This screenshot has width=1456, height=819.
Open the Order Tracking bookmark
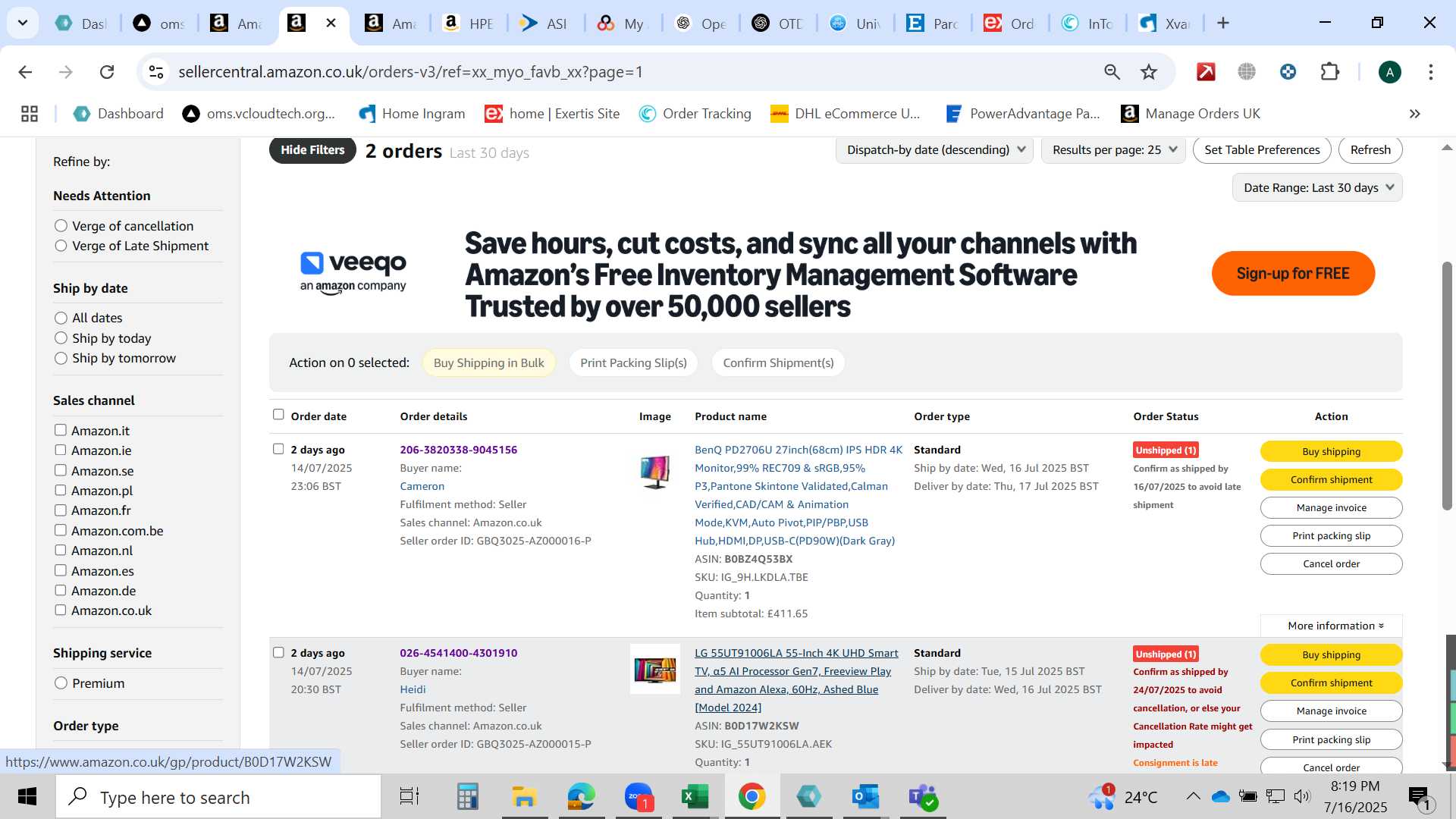pyautogui.click(x=695, y=114)
